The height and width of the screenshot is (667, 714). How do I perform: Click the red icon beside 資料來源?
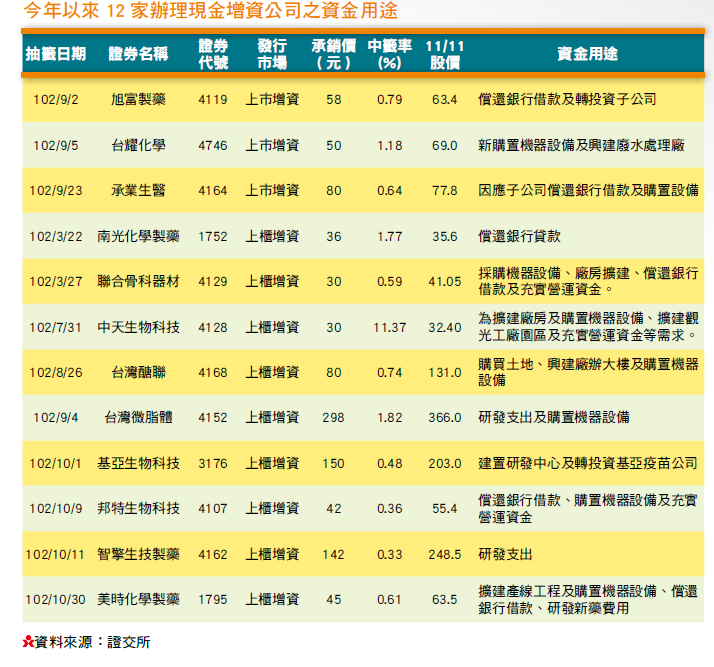[27, 642]
